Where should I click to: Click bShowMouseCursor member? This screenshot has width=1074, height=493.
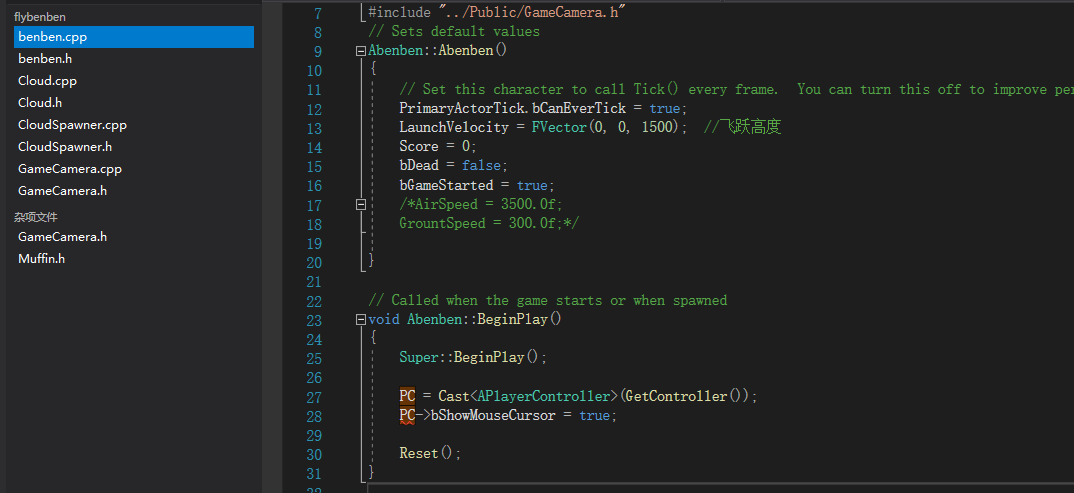click(493, 415)
